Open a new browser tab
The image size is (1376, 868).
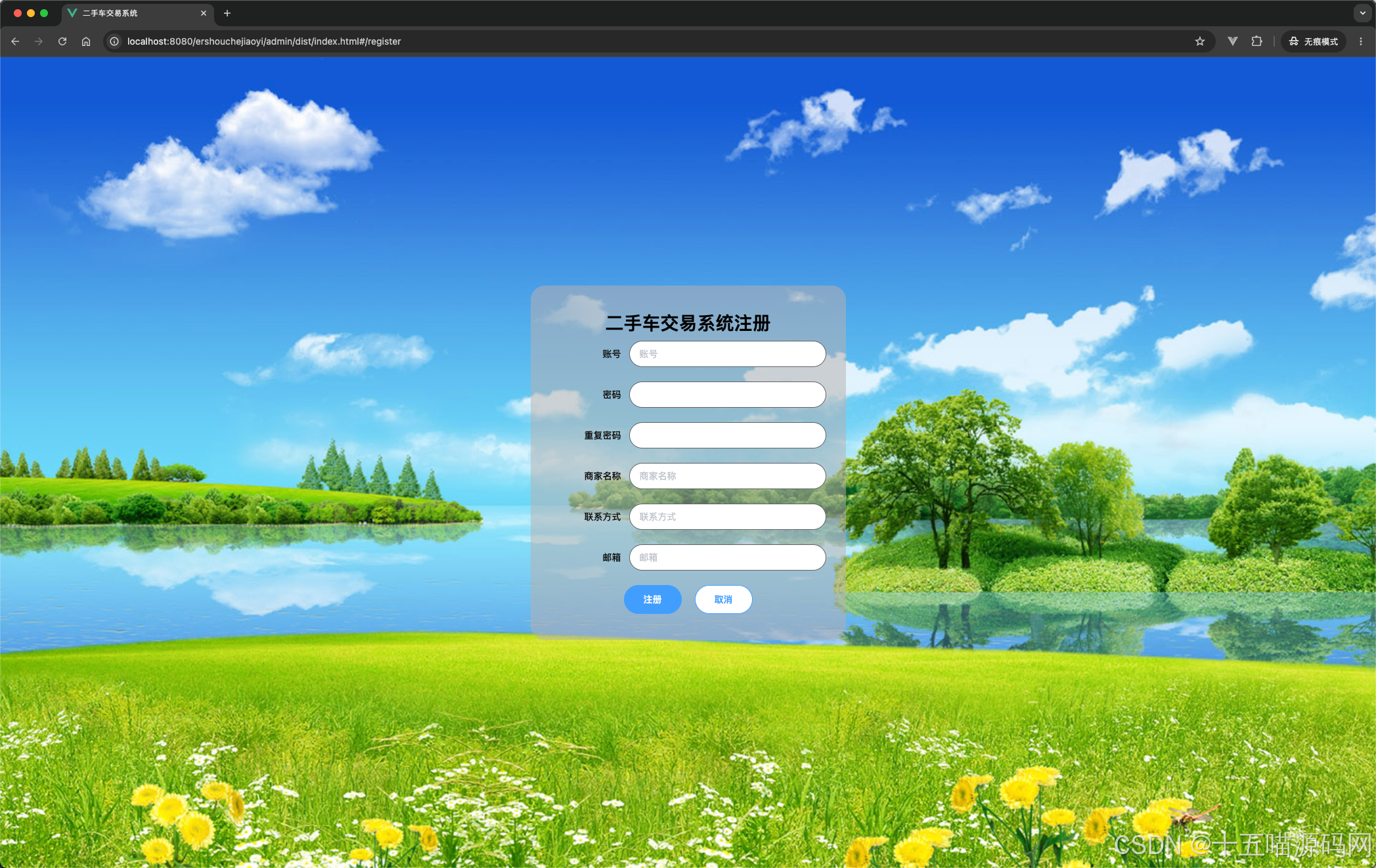pos(227,13)
